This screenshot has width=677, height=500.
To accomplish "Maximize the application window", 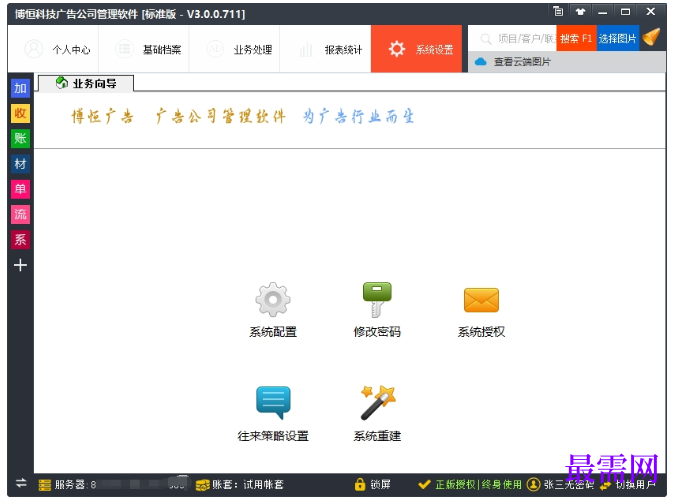I will coord(625,12).
